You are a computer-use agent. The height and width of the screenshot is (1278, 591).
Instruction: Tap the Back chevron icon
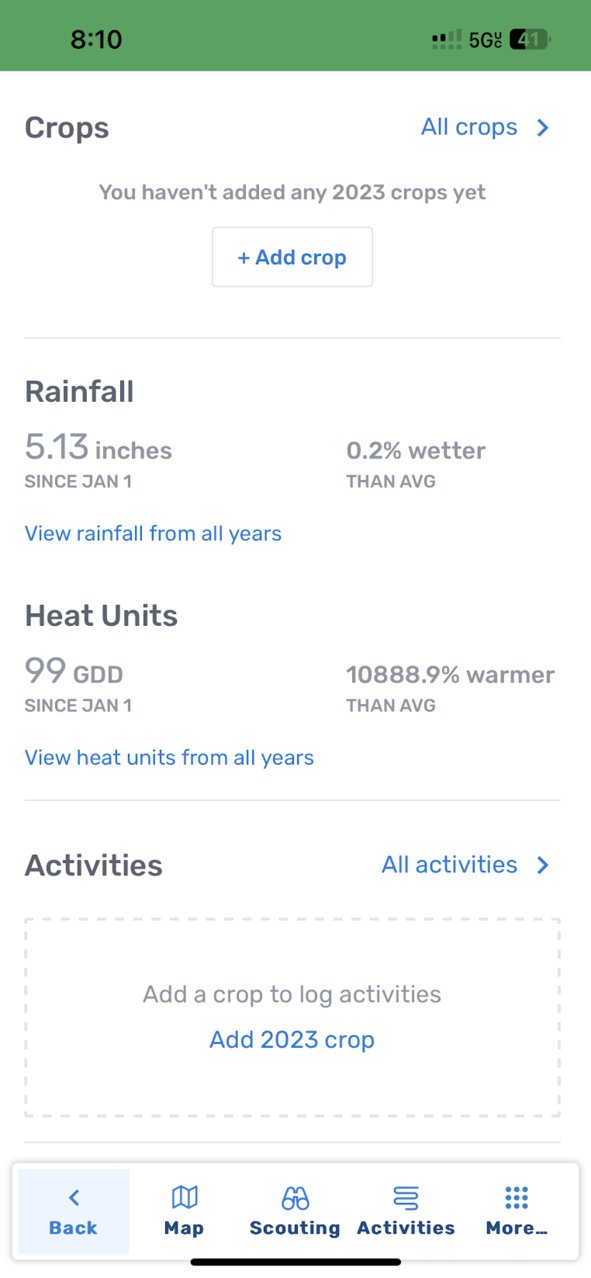click(74, 1197)
